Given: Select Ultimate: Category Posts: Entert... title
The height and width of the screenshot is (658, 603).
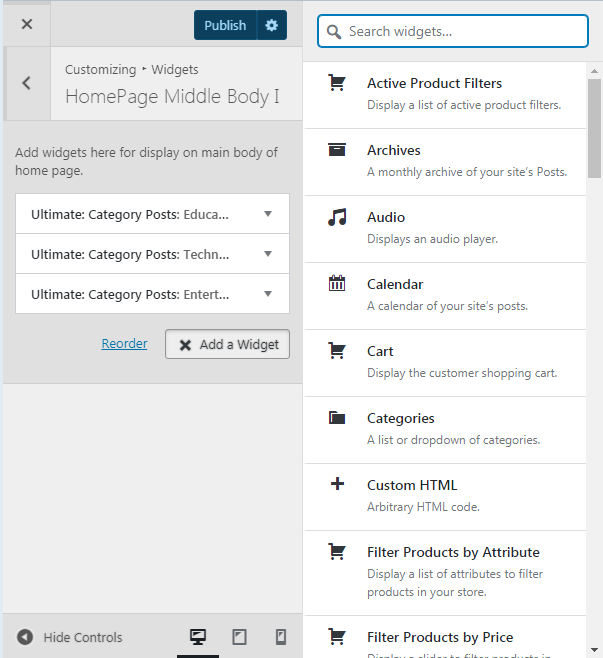Looking at the screenshot, I should point(130,294).
